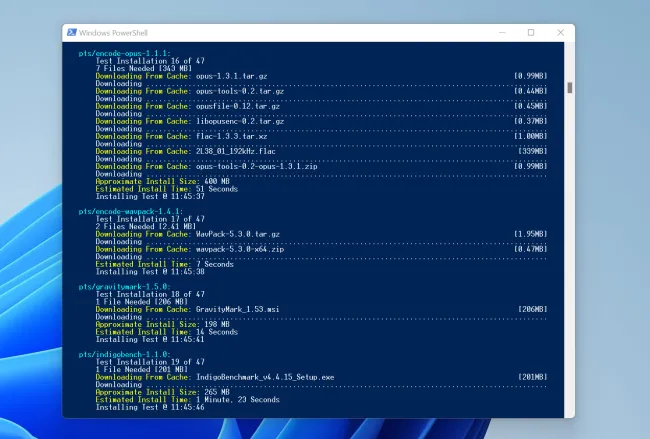Image resolution: width=650 pixels, height=439 pixels.
Task: Click the text 2 Files Needed [2.41 MB]
Action: click(x=146, y=226)
